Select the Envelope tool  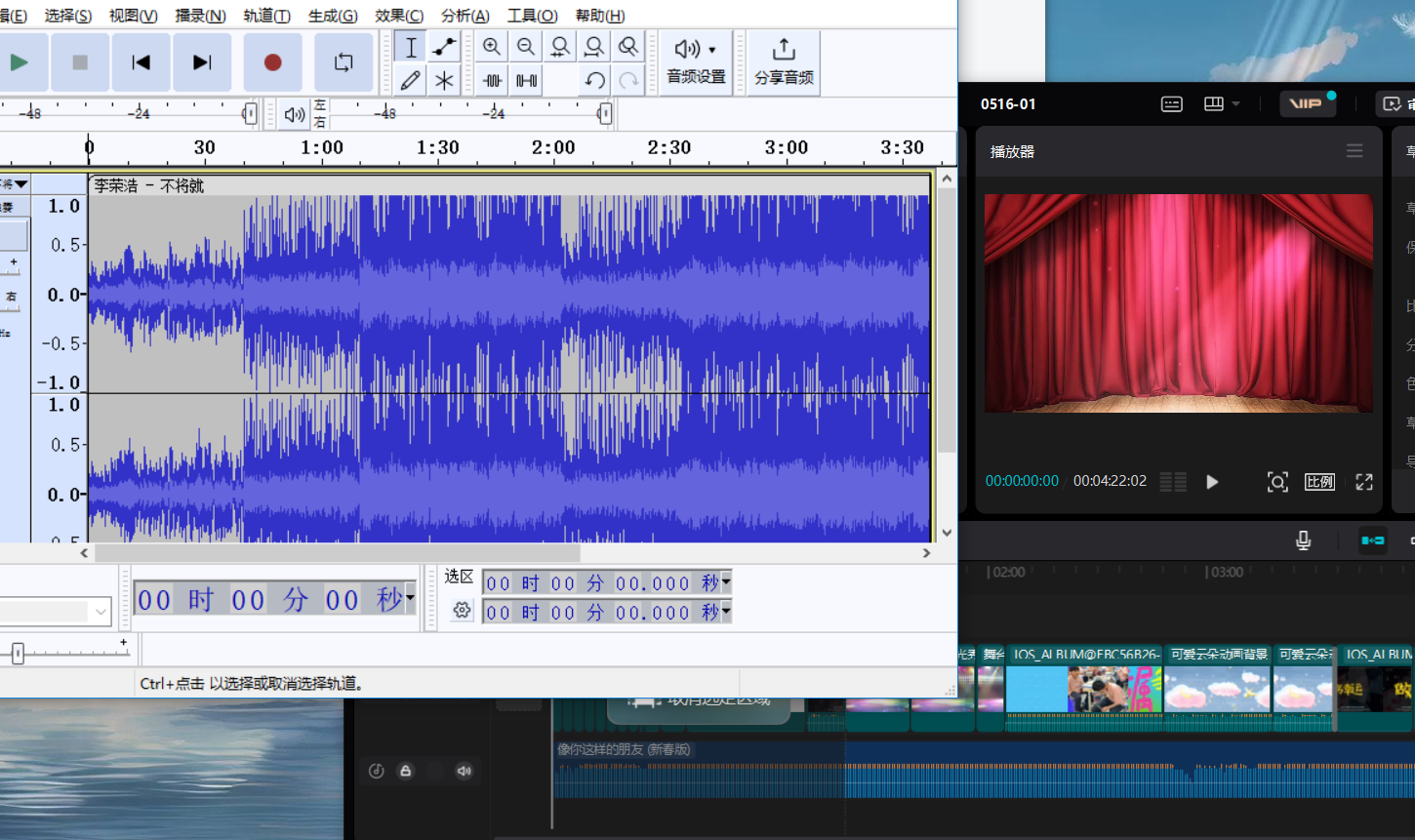[x=445, y=47]
